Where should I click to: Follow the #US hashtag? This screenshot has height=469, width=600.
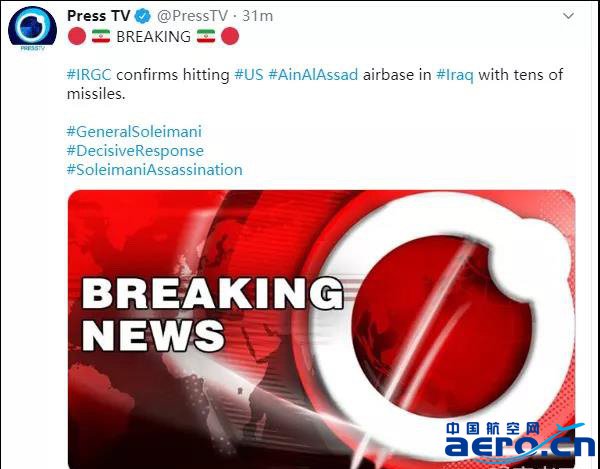click(249, 75)
